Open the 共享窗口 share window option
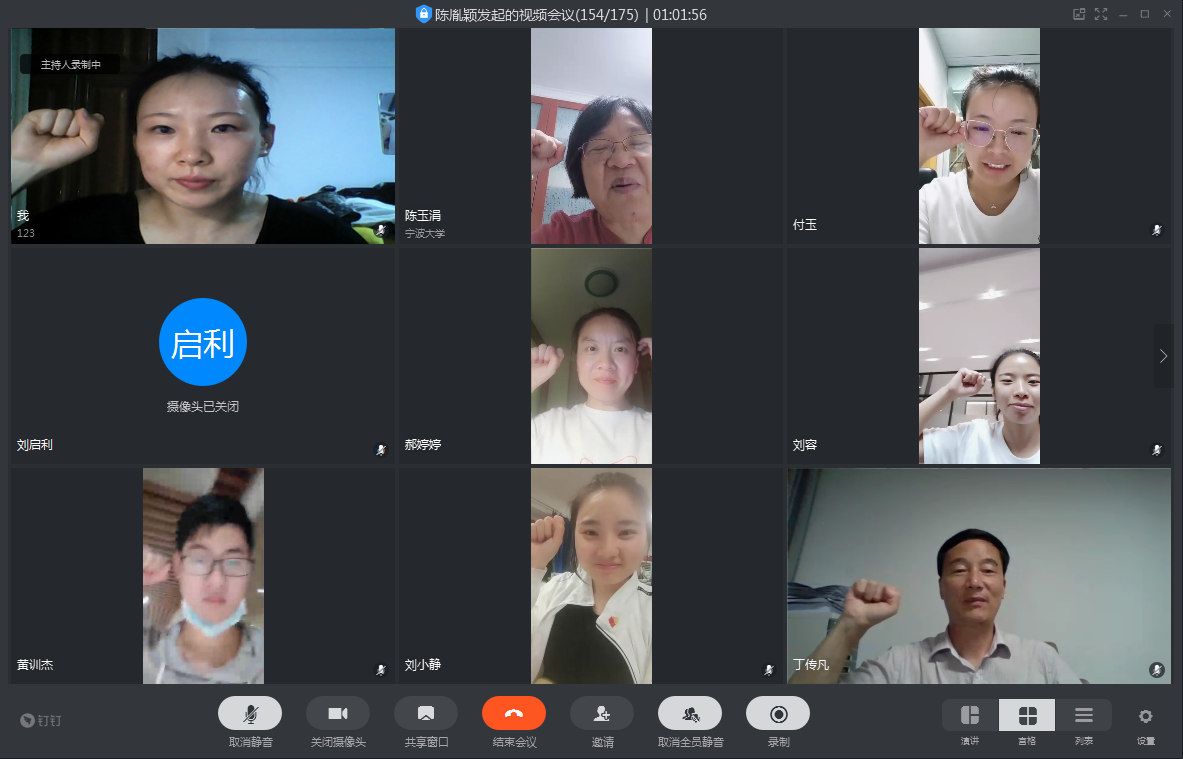The image size is (1183, 759). [x=426, y=714]
